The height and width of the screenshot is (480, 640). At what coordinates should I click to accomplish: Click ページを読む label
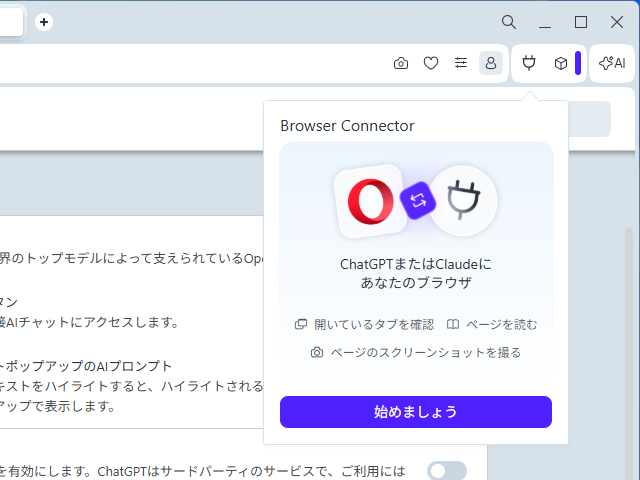[x=492, y=324]
